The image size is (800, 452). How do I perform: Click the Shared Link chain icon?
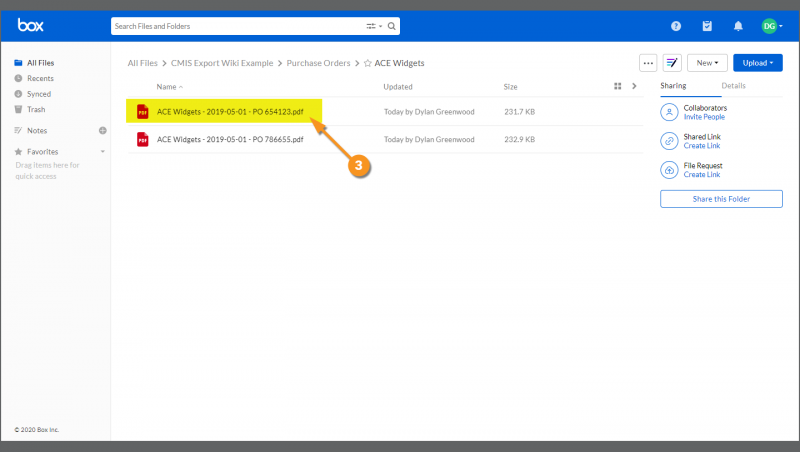669,141
